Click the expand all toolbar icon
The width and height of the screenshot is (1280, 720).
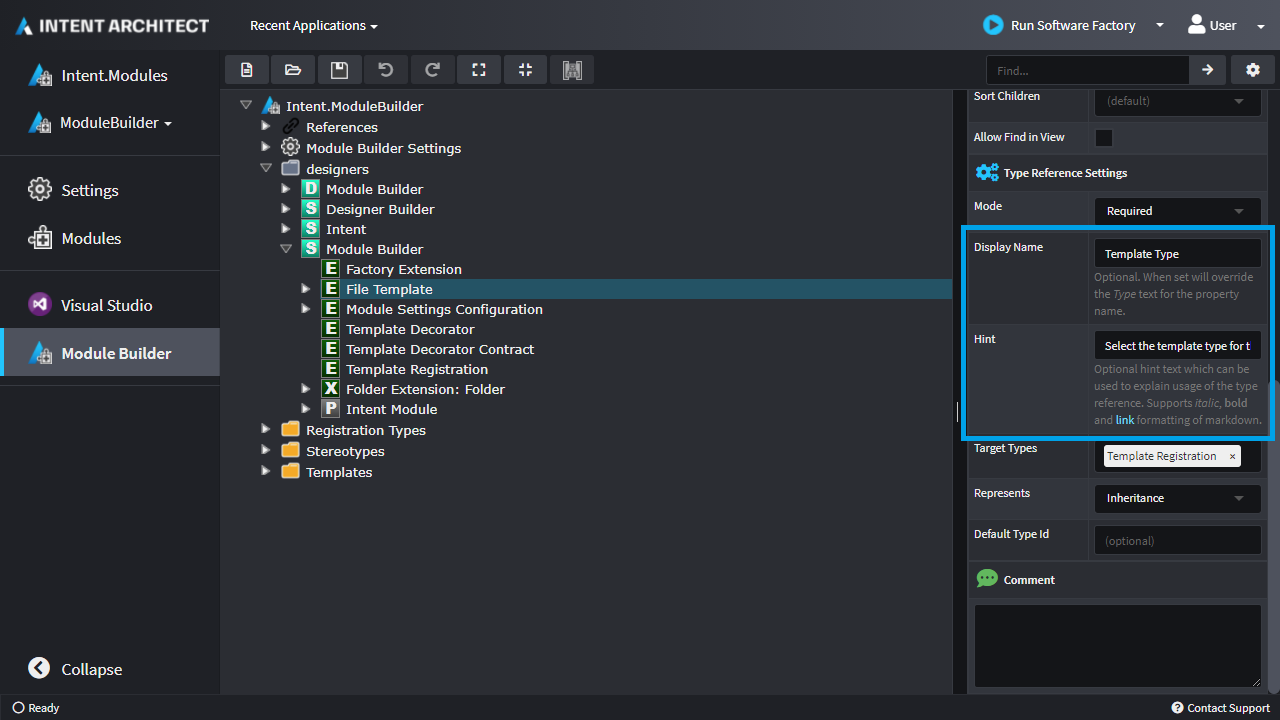tap(479, 70)
